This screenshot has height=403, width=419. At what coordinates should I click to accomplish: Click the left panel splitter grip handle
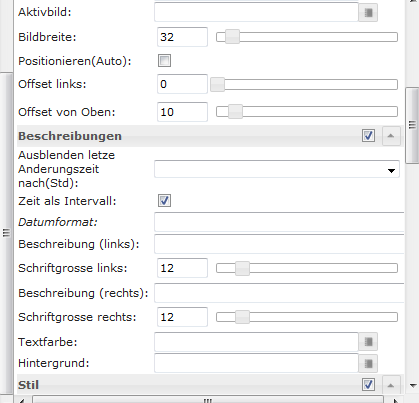[x=6, y=233]
